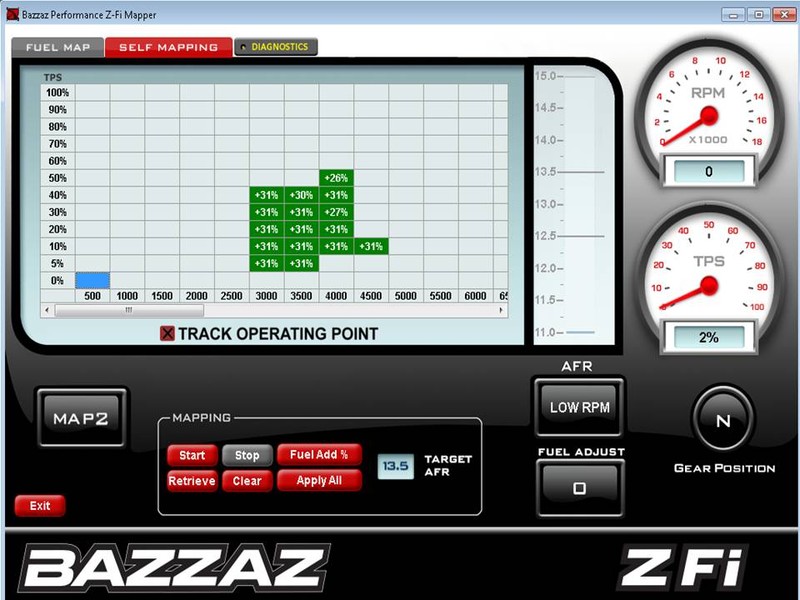Select the +31% cell at 10% TPS, 3000 RPM
Screen dimensions: 800x600
click(266, 246)
